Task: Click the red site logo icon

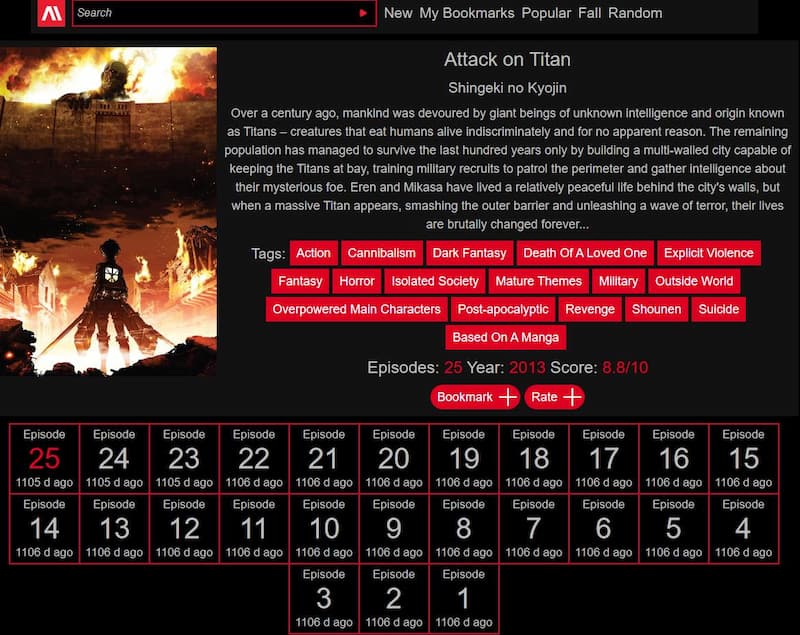Action: tap(51, 13)
